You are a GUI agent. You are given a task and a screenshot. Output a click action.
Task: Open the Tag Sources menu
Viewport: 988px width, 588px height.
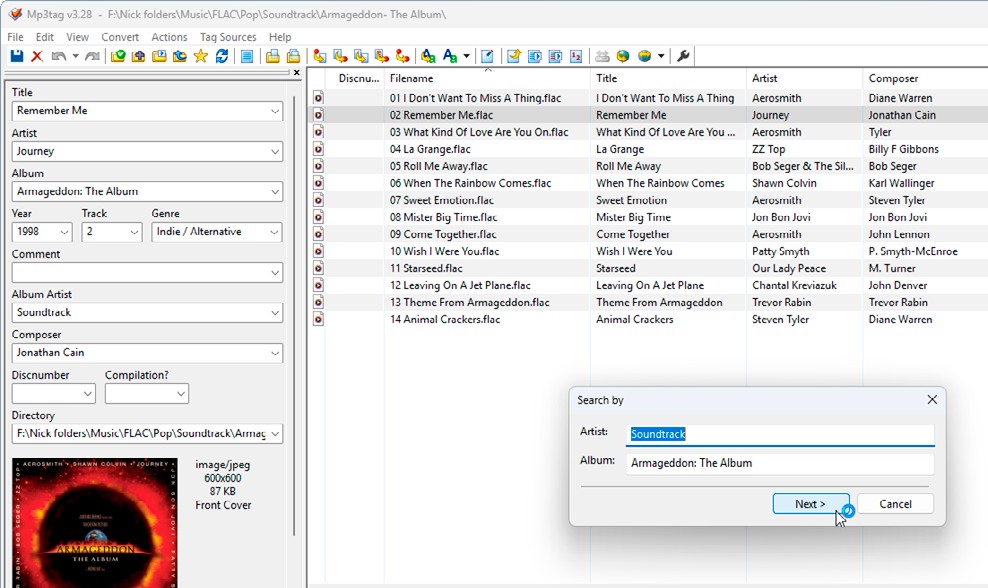(x=228, y=37)
